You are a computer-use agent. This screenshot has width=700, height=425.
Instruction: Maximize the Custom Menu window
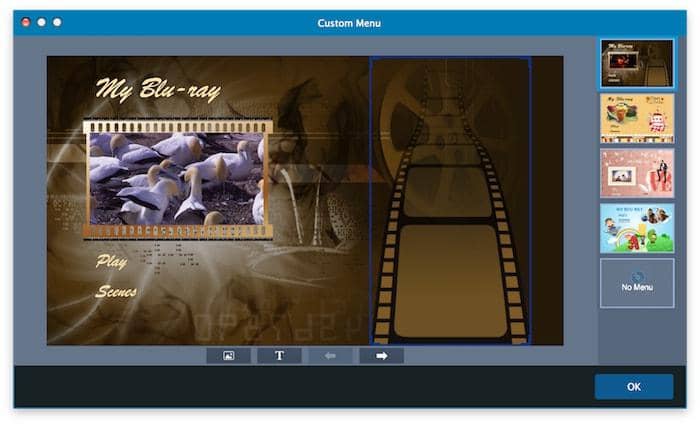pyautogui.click(x=57, y=22)
